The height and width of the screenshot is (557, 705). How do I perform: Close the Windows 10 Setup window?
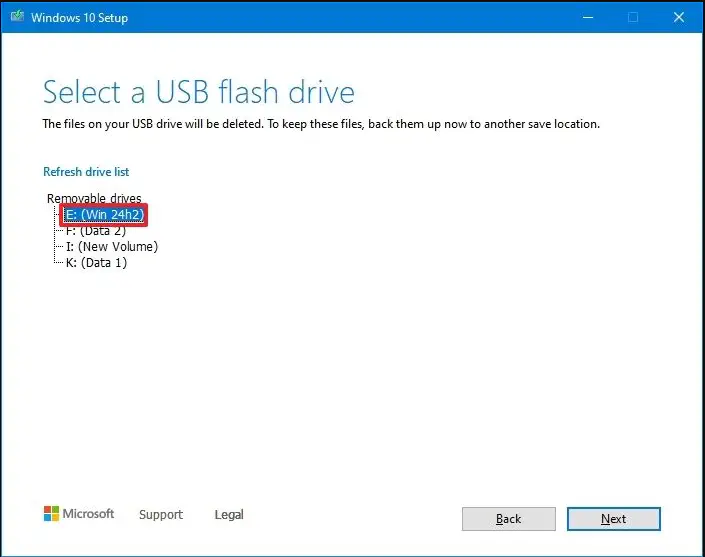(x=678, y=18)
